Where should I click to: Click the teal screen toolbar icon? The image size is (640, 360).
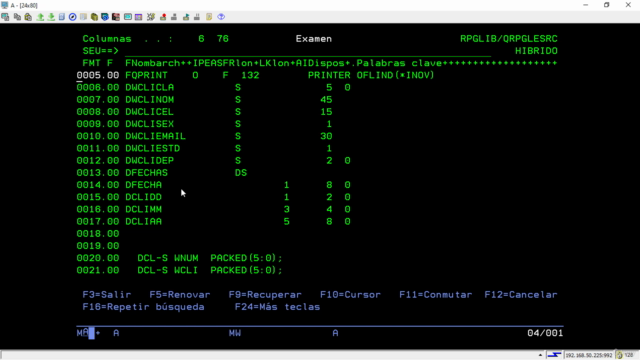128,17
